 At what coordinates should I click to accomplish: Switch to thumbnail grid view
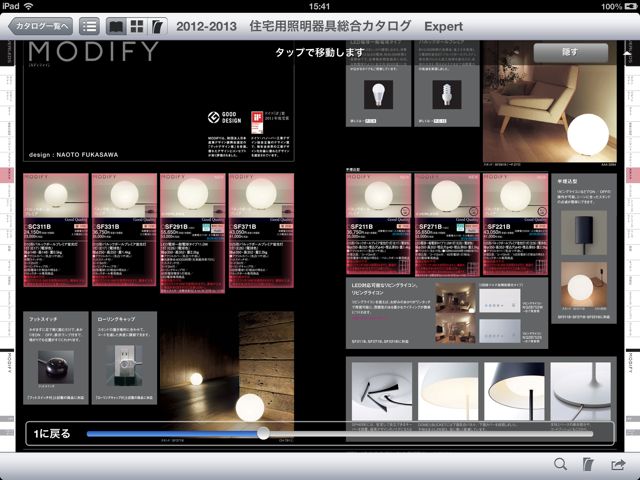click(137, 27)
